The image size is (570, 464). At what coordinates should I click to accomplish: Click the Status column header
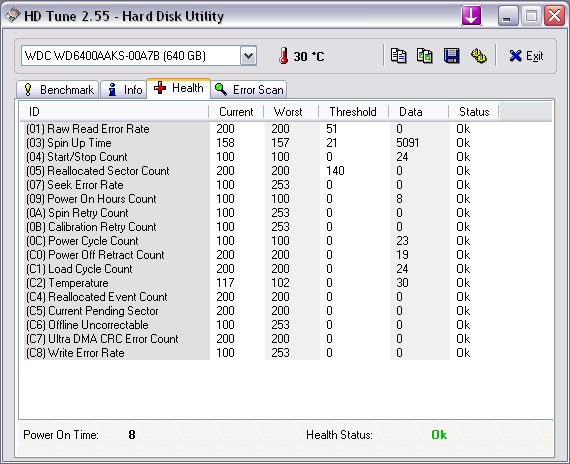pos(474,112)
